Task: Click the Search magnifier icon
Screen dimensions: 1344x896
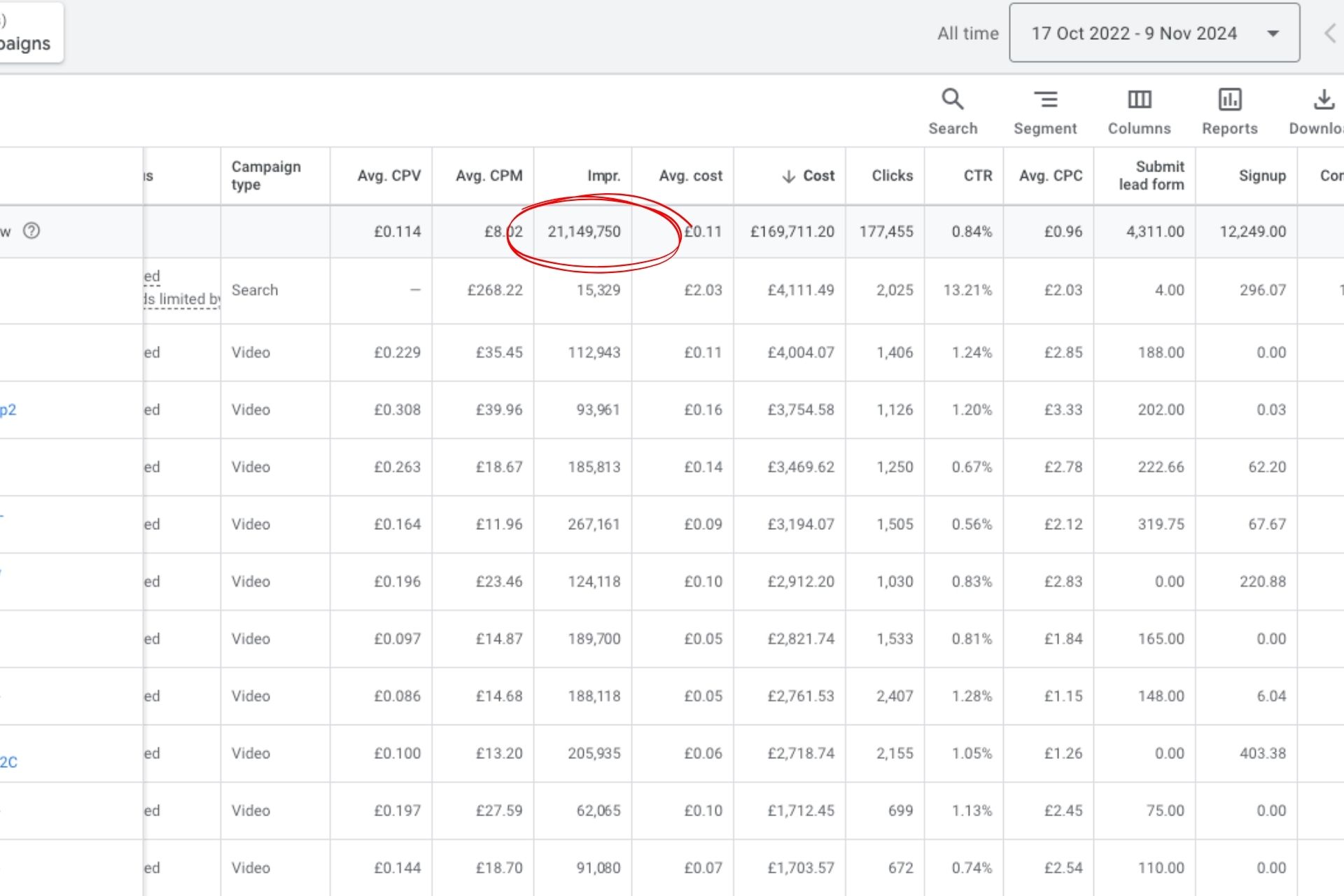Action: [952, 99]
